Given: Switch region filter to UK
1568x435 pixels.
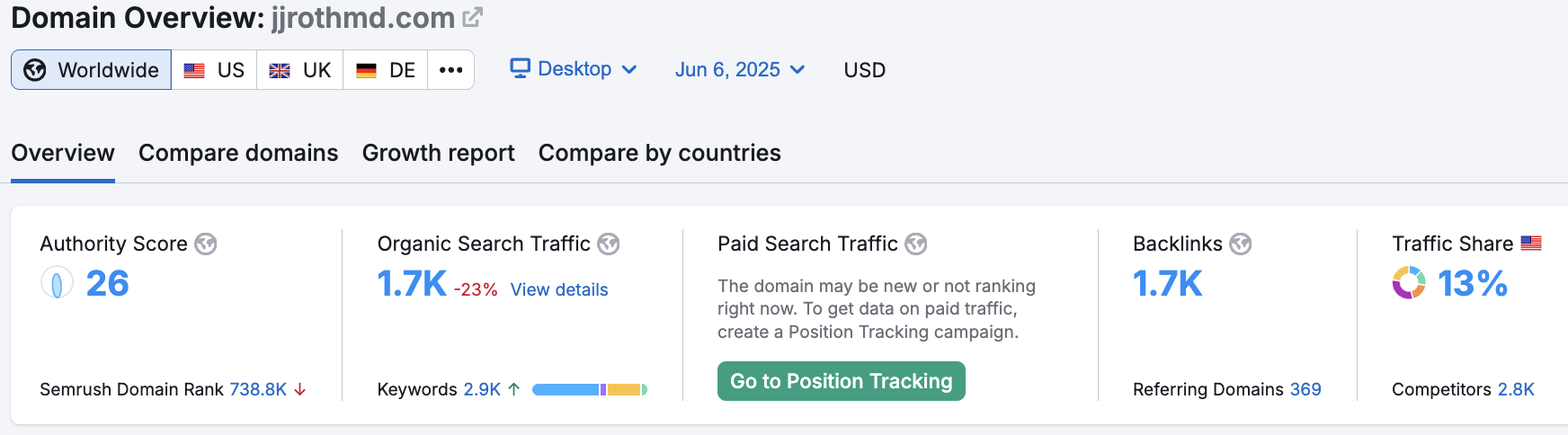Looking at the screenshot, I should [300, 70].
